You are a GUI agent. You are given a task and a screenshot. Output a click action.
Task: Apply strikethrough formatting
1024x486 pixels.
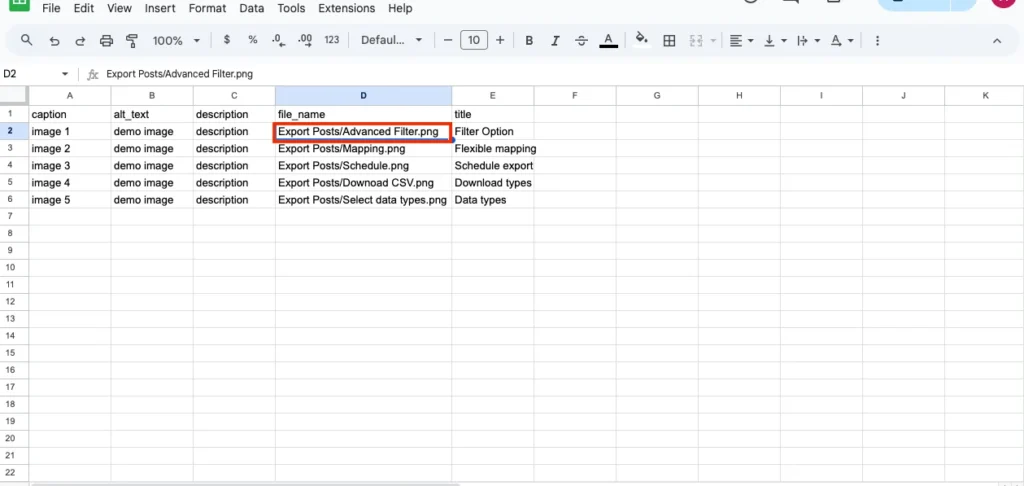[581, 41]
